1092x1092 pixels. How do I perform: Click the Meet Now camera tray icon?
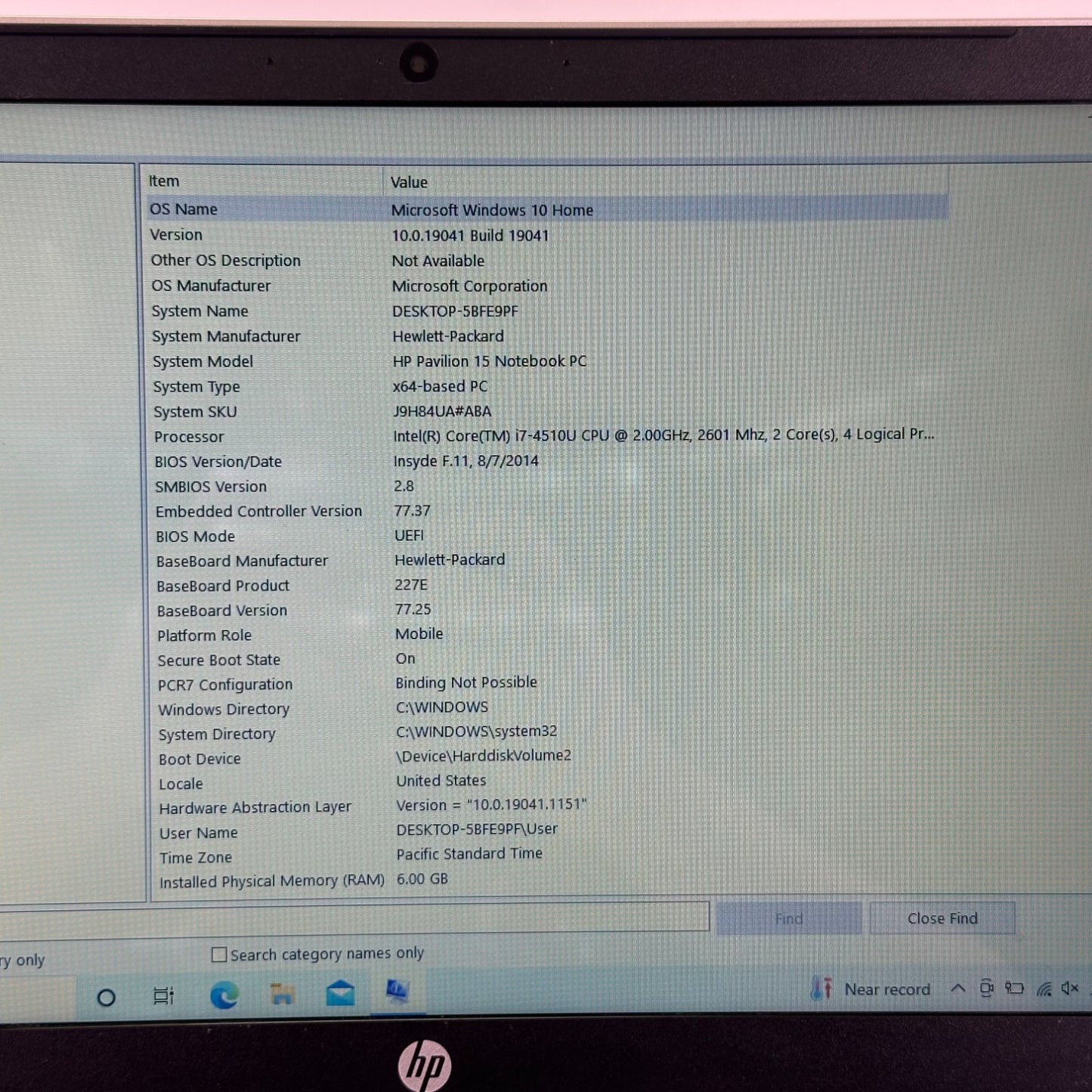tap(986, 988)
